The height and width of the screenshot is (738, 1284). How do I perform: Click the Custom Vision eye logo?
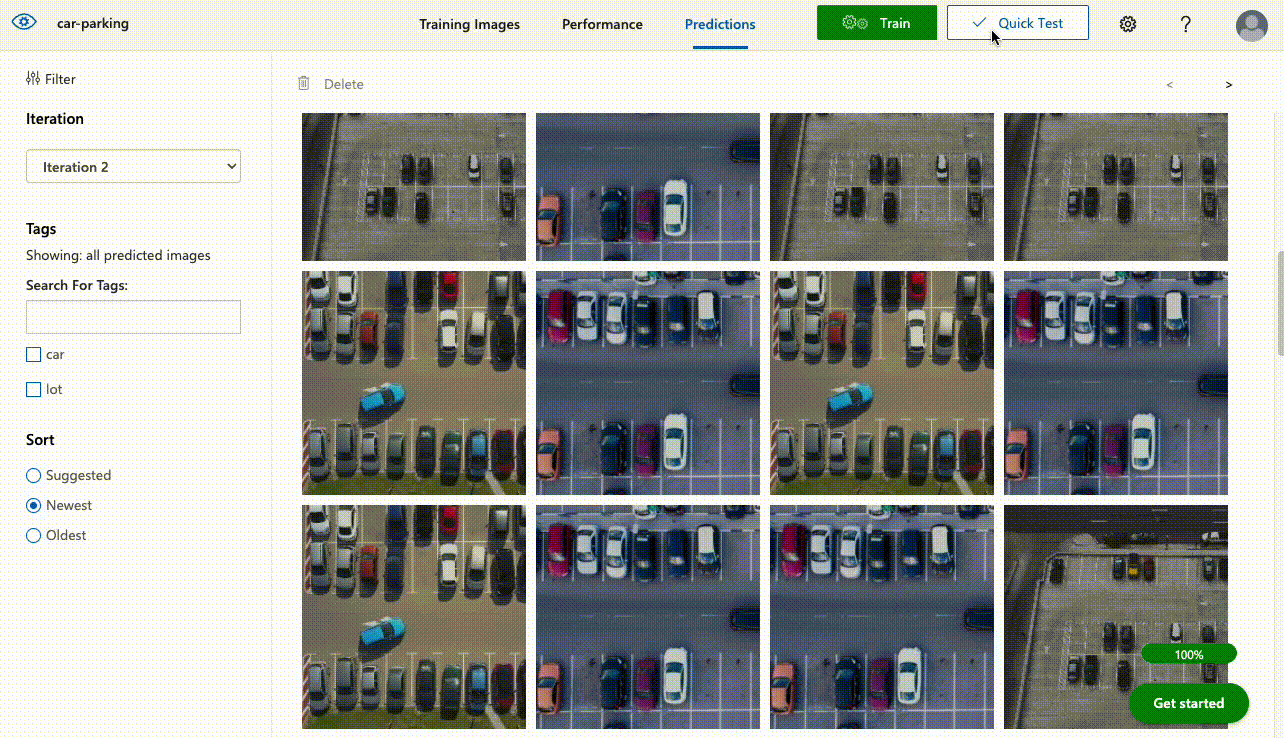pos(26,23)
